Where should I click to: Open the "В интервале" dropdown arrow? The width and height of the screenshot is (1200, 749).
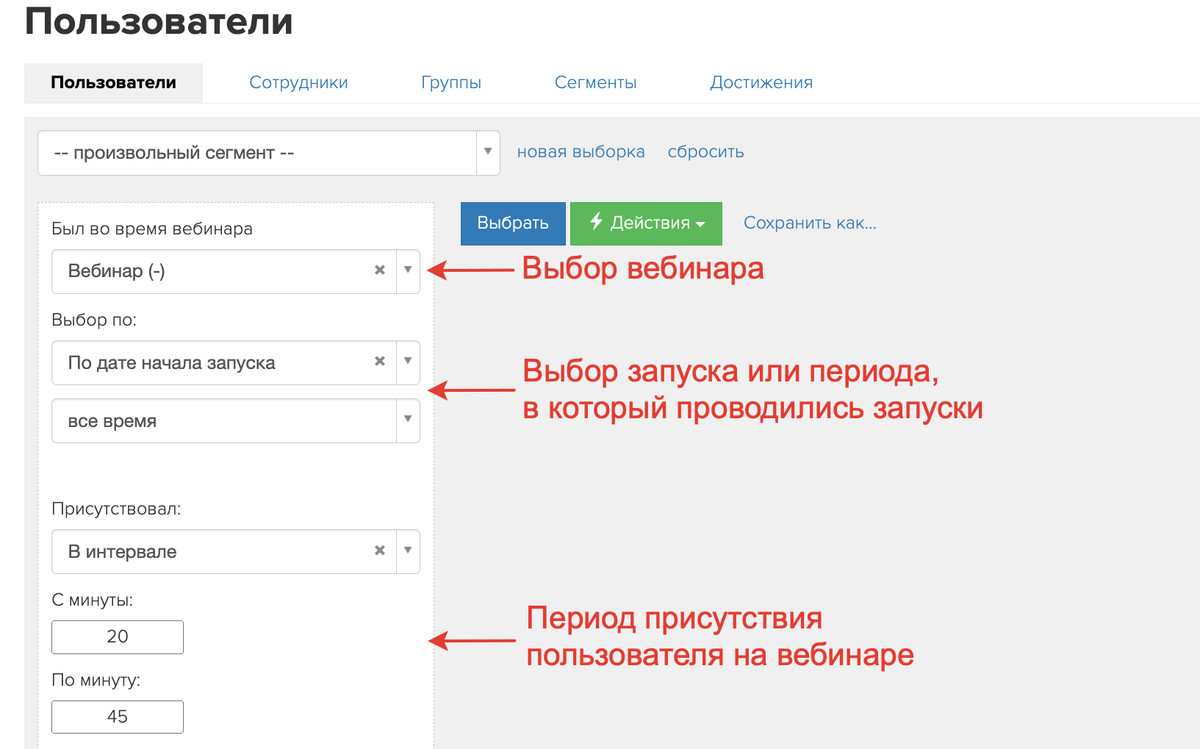pyautogui.click(x=408, y=551)
